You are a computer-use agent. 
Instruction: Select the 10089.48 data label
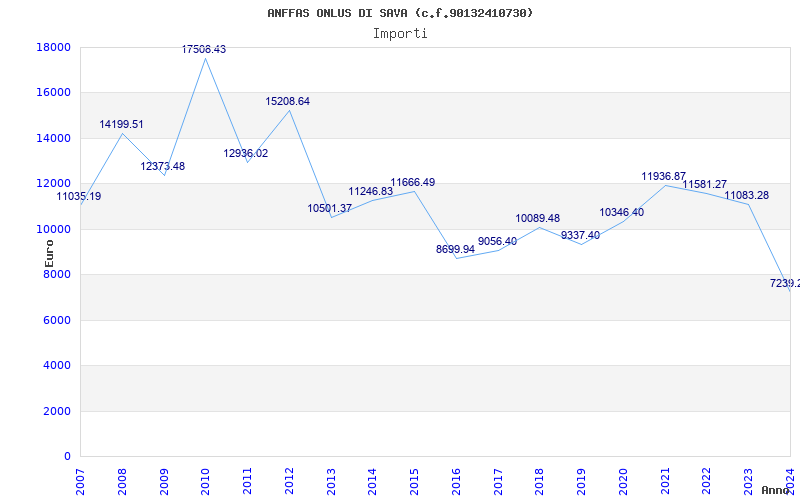click(538, 218)
